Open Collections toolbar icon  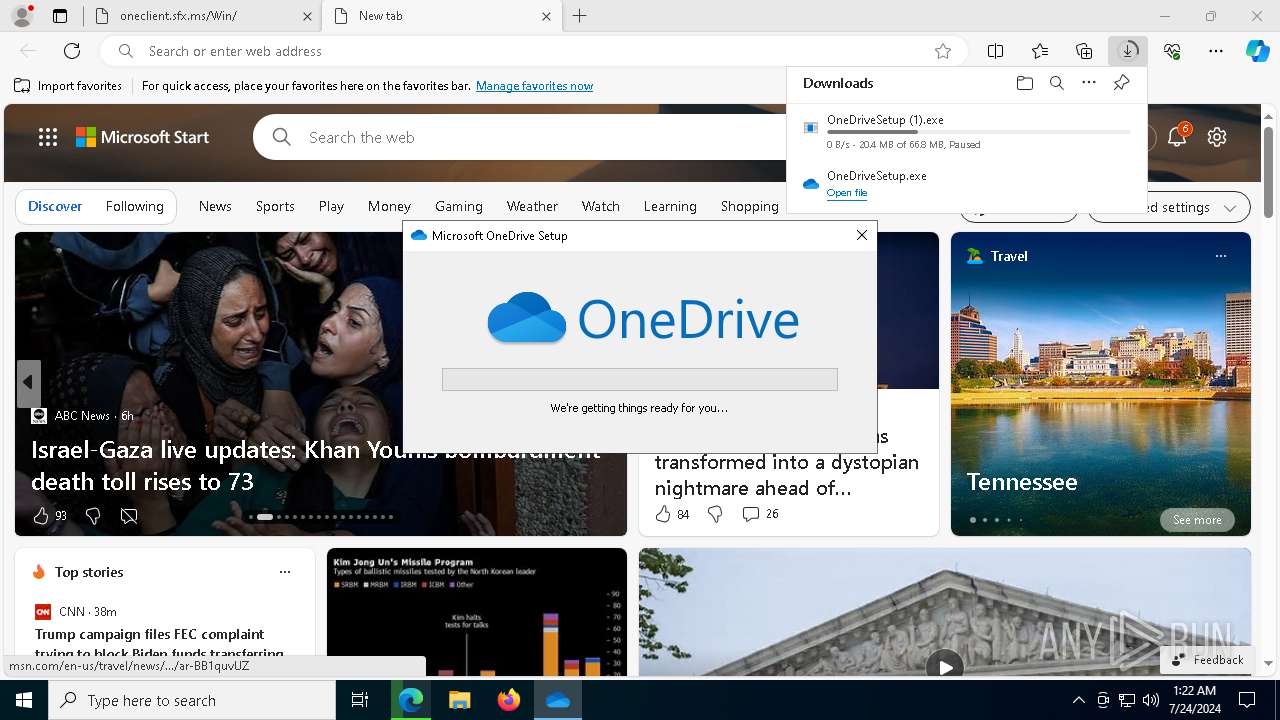(x=1084, y=51)
